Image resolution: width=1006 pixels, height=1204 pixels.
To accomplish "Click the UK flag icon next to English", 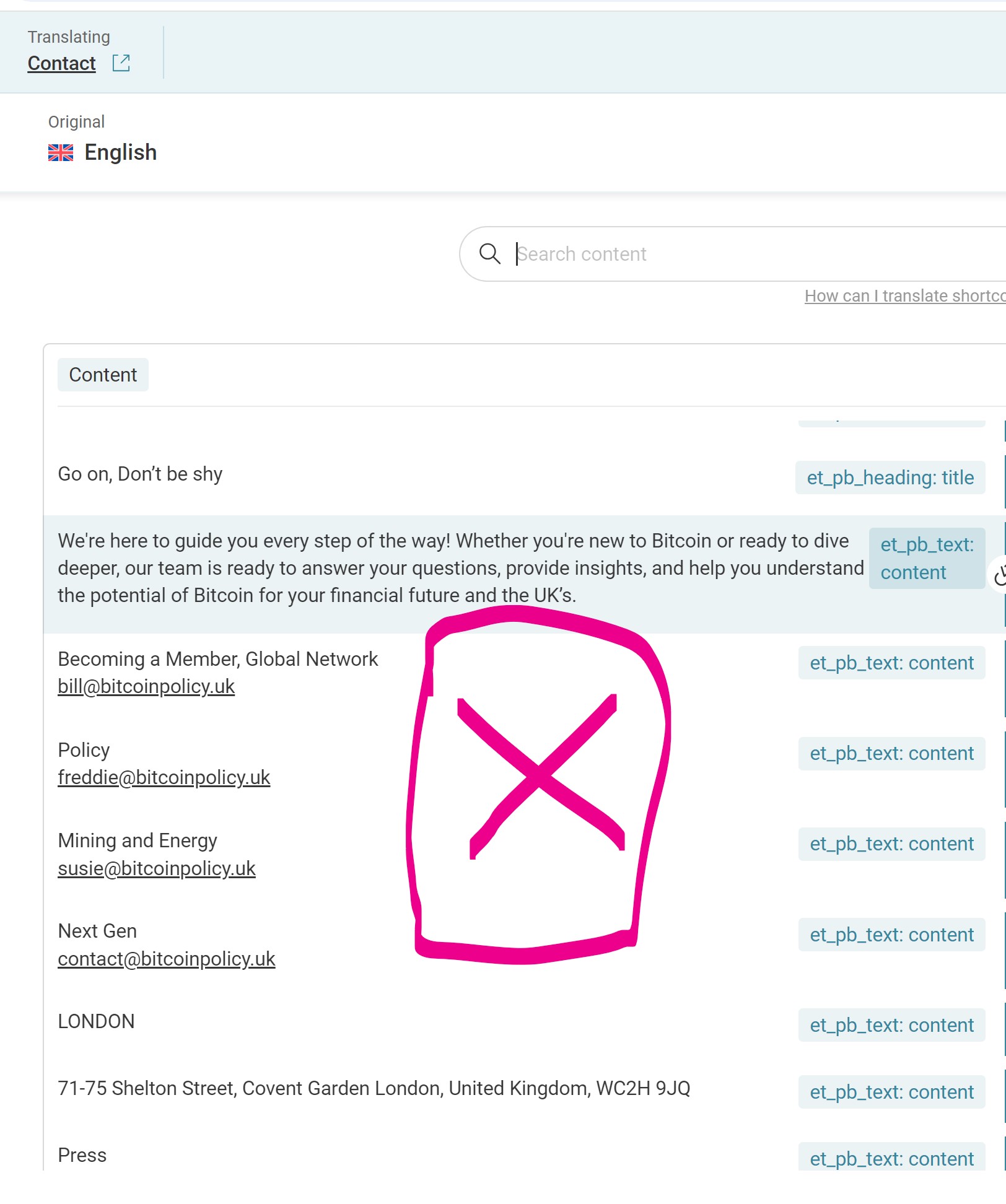I will pos(61,152).
